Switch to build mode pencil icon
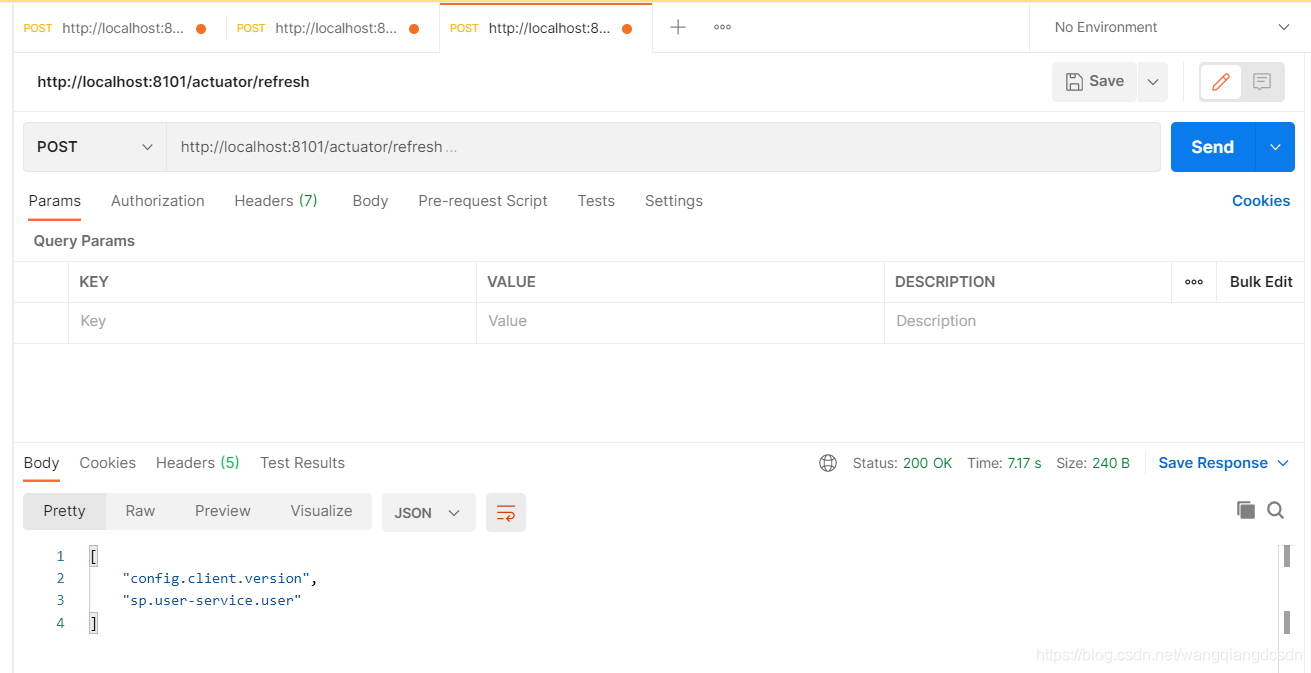The height and width of the screenshot is (673, 1311). click(x=1220, y=82)
